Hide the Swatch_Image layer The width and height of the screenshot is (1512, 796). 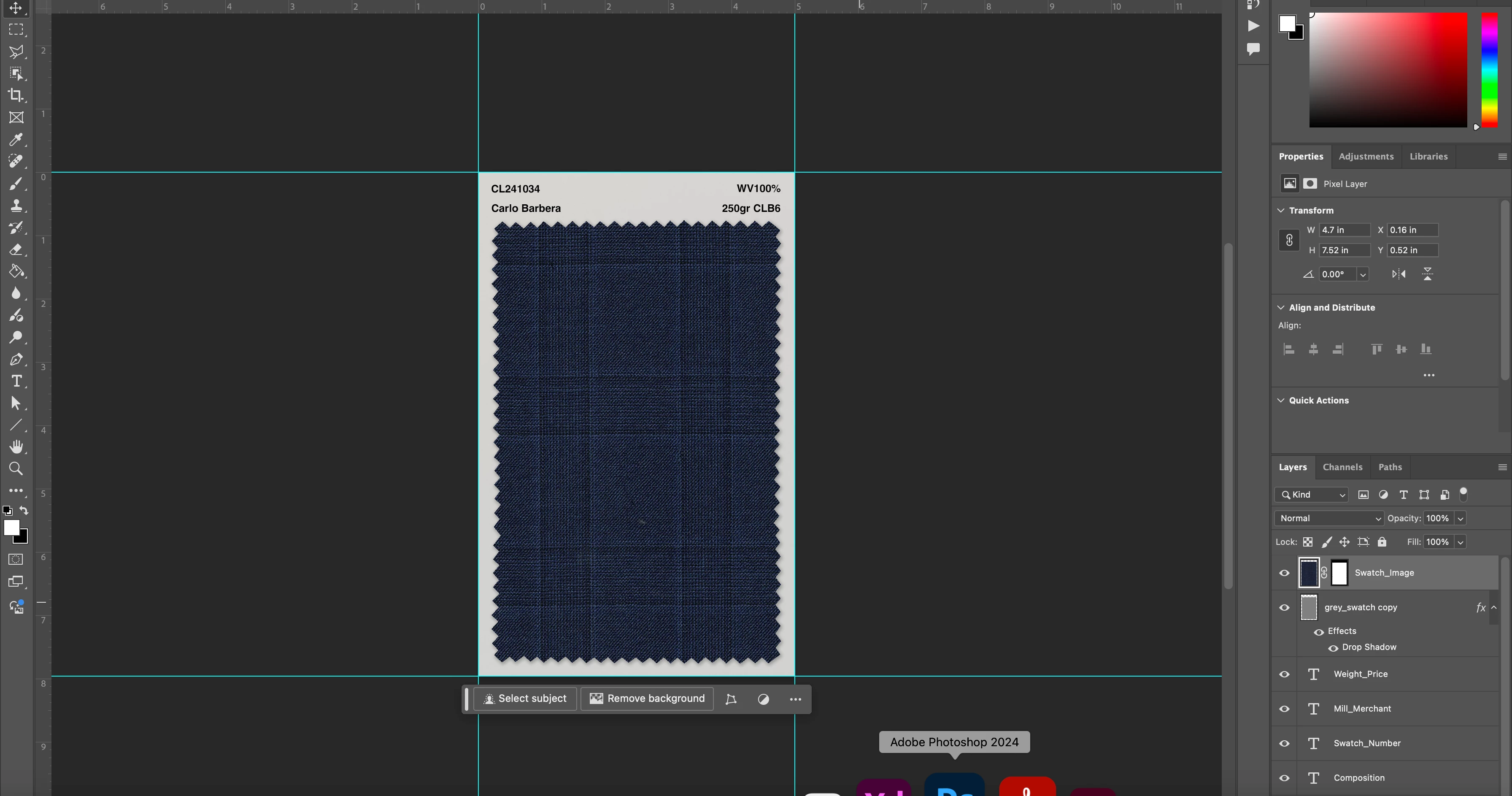click(1284, 573)
